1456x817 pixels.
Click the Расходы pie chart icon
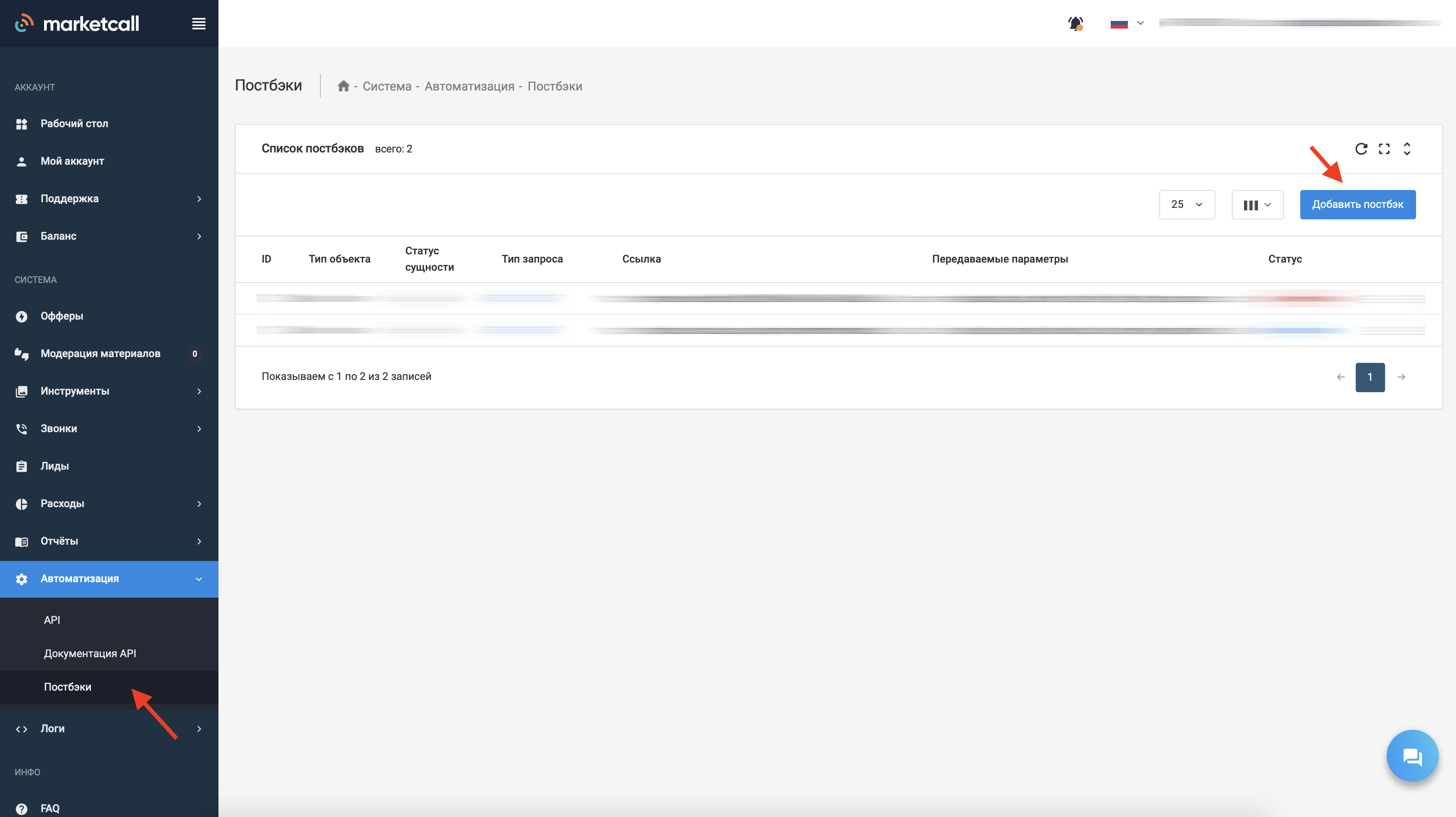[x=22, y=504]
